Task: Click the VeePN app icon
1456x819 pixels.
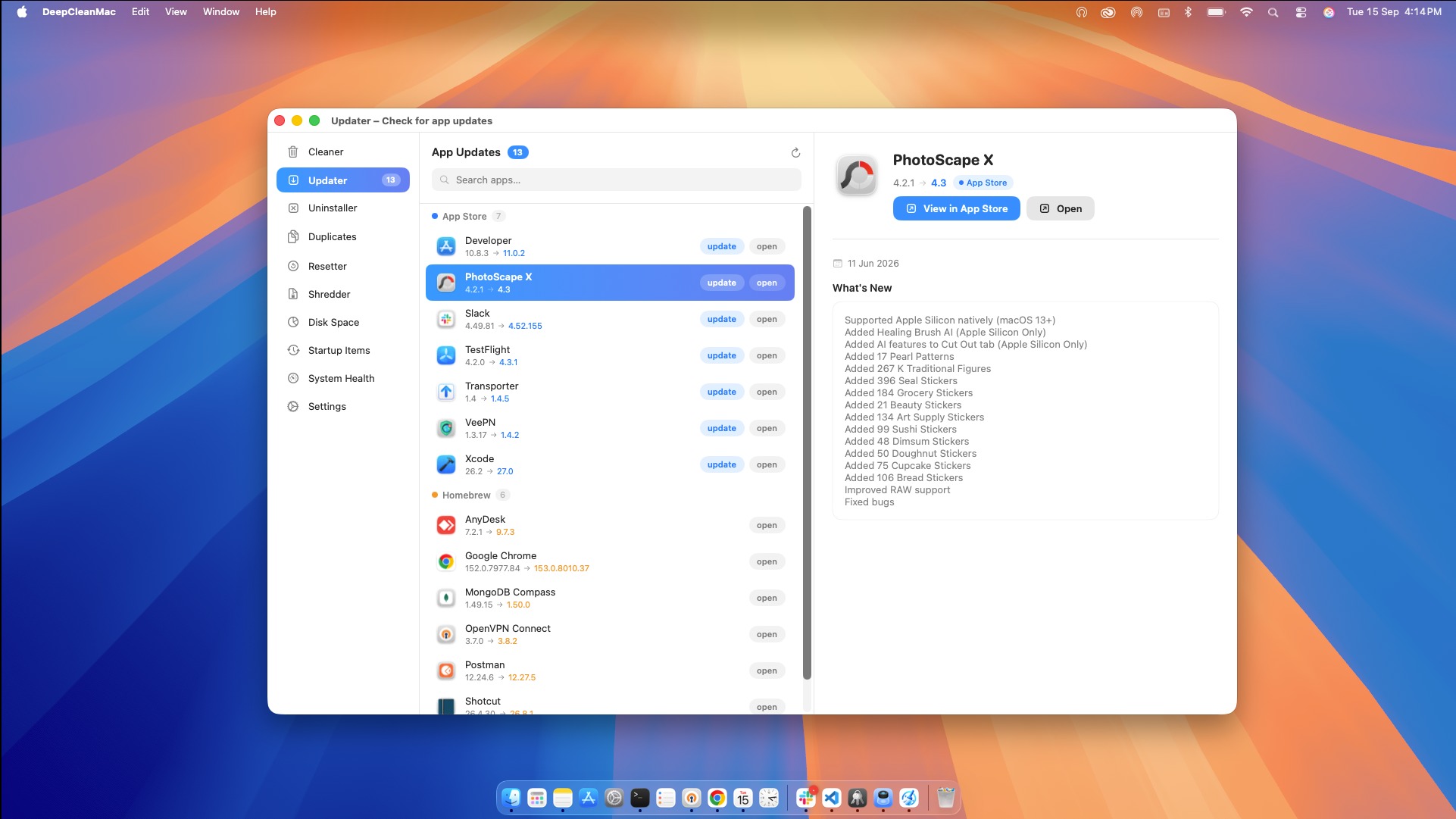Action: pyautogui.click(x=446, y=428)
